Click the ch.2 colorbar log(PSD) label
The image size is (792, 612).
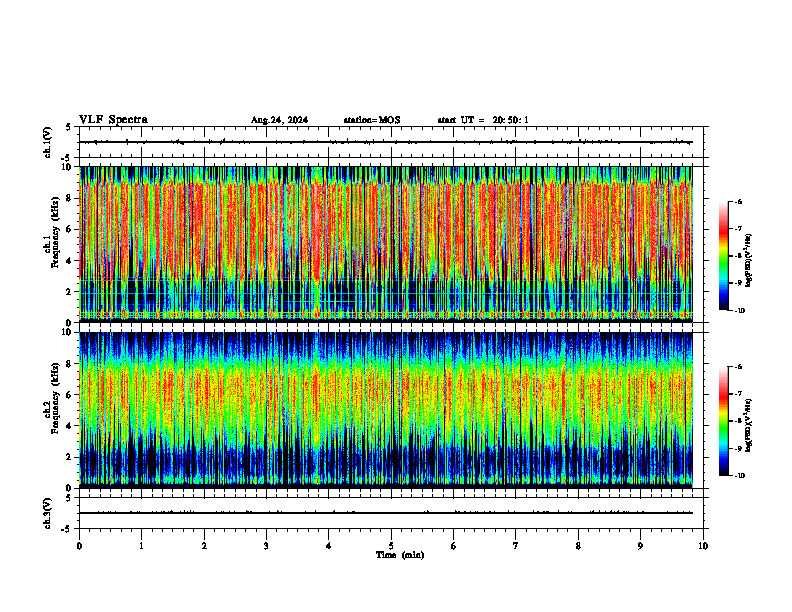(x=749, y=426)
